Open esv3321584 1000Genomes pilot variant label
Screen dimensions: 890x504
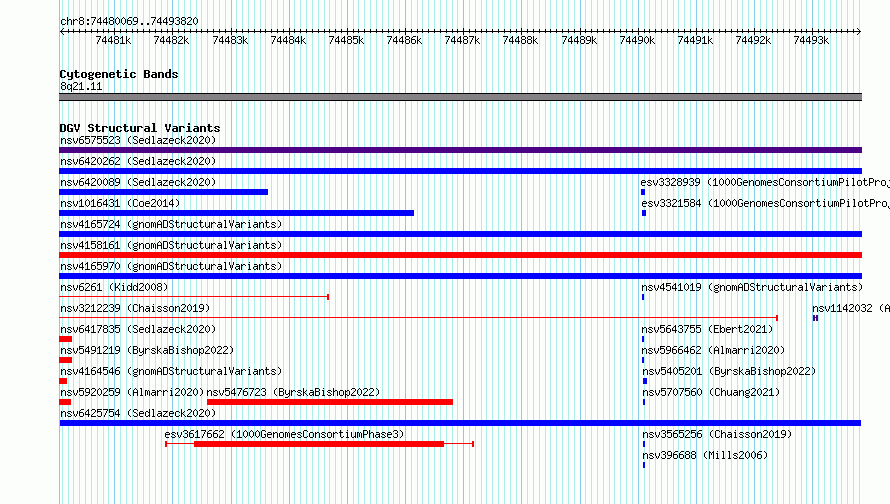[x=765, y=203]
